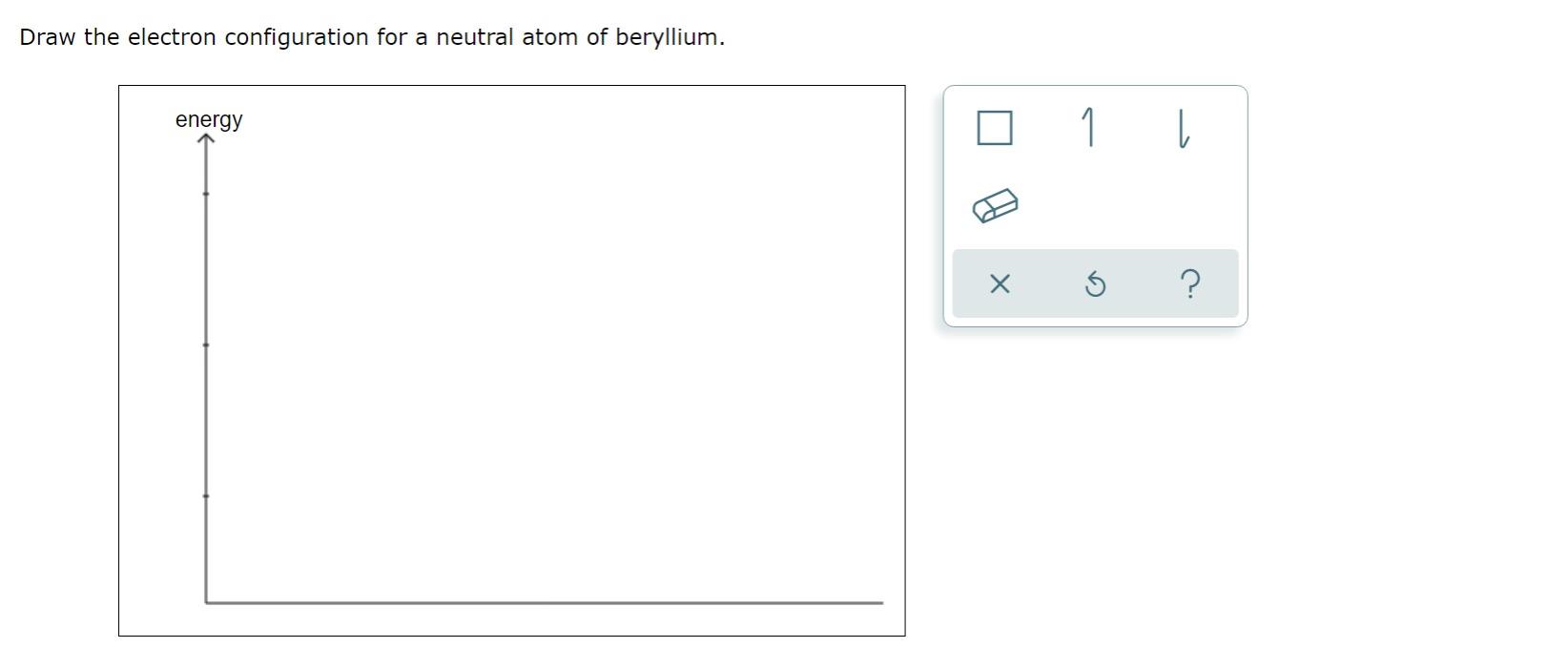This screenshot has height=648, width=1568.
Task: Click the "energy" axis label
Action: pyautogui.click(x=209, y=120)
